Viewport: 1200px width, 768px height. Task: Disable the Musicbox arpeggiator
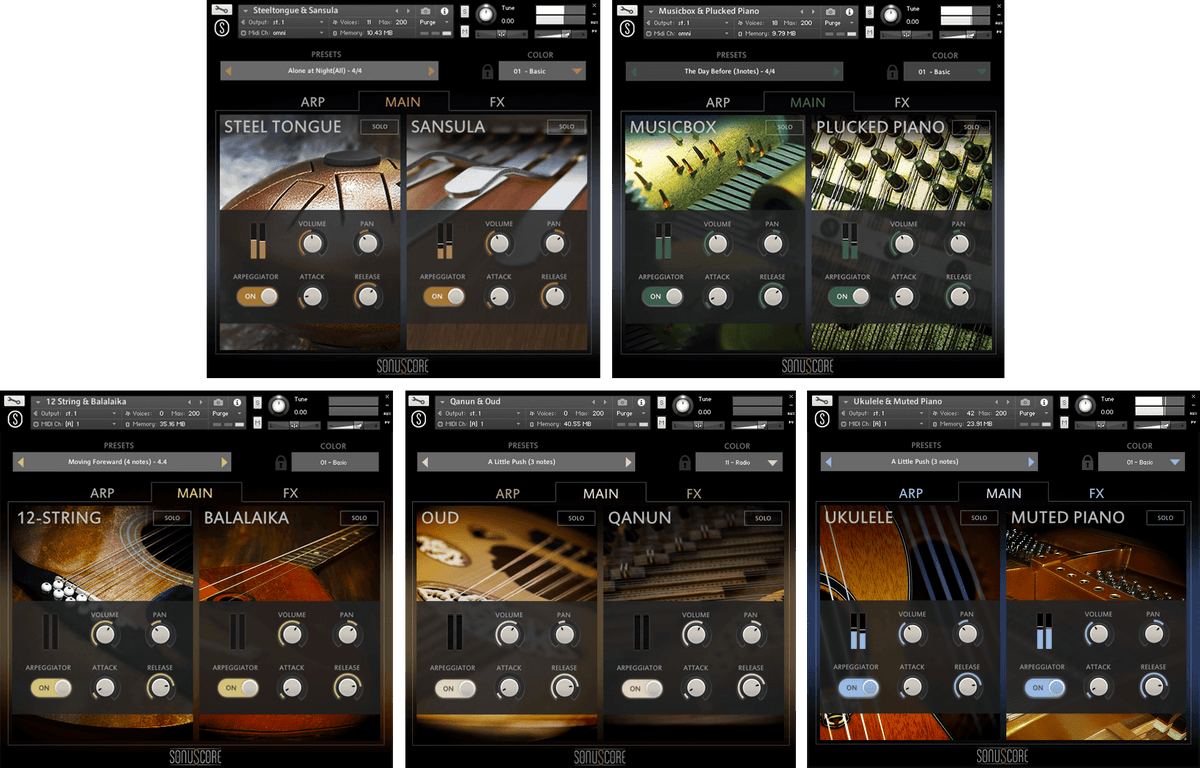click(662, 296)
